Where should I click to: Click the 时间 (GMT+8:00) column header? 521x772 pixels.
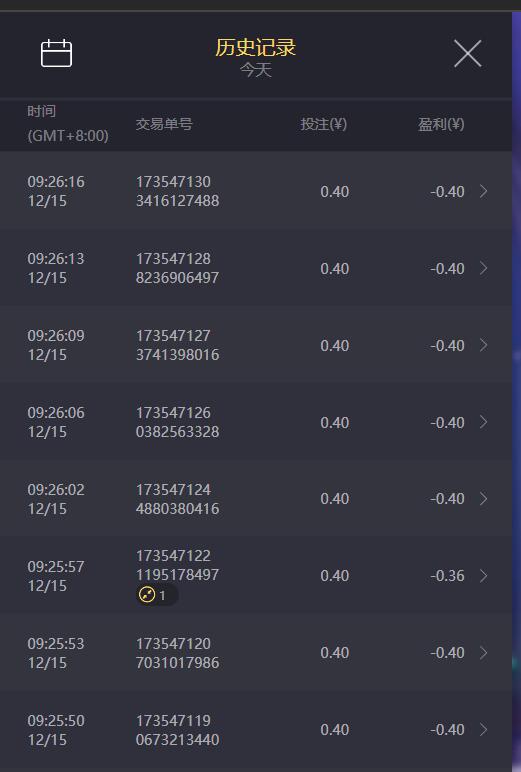pos(68,124)
